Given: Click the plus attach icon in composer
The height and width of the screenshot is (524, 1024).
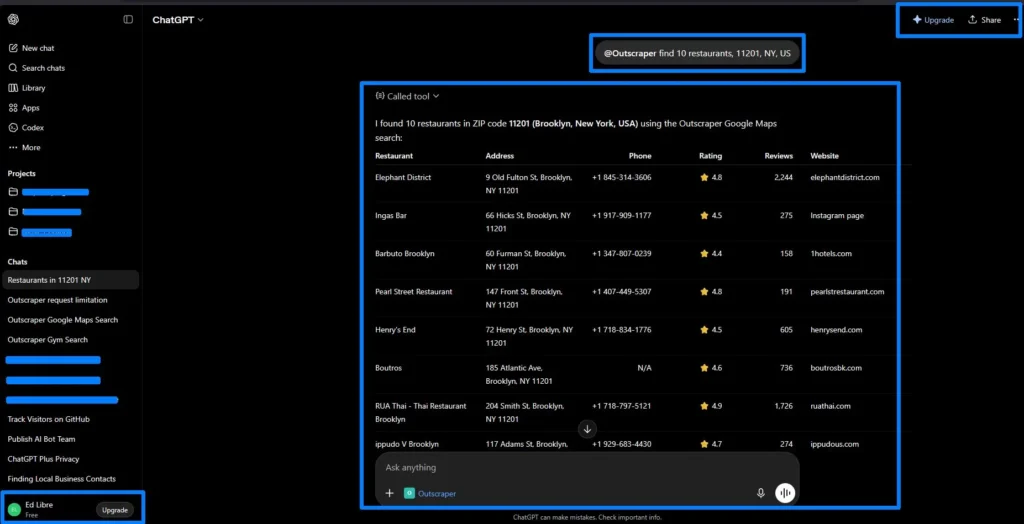Looking at the screenshot, I should 390,493.
